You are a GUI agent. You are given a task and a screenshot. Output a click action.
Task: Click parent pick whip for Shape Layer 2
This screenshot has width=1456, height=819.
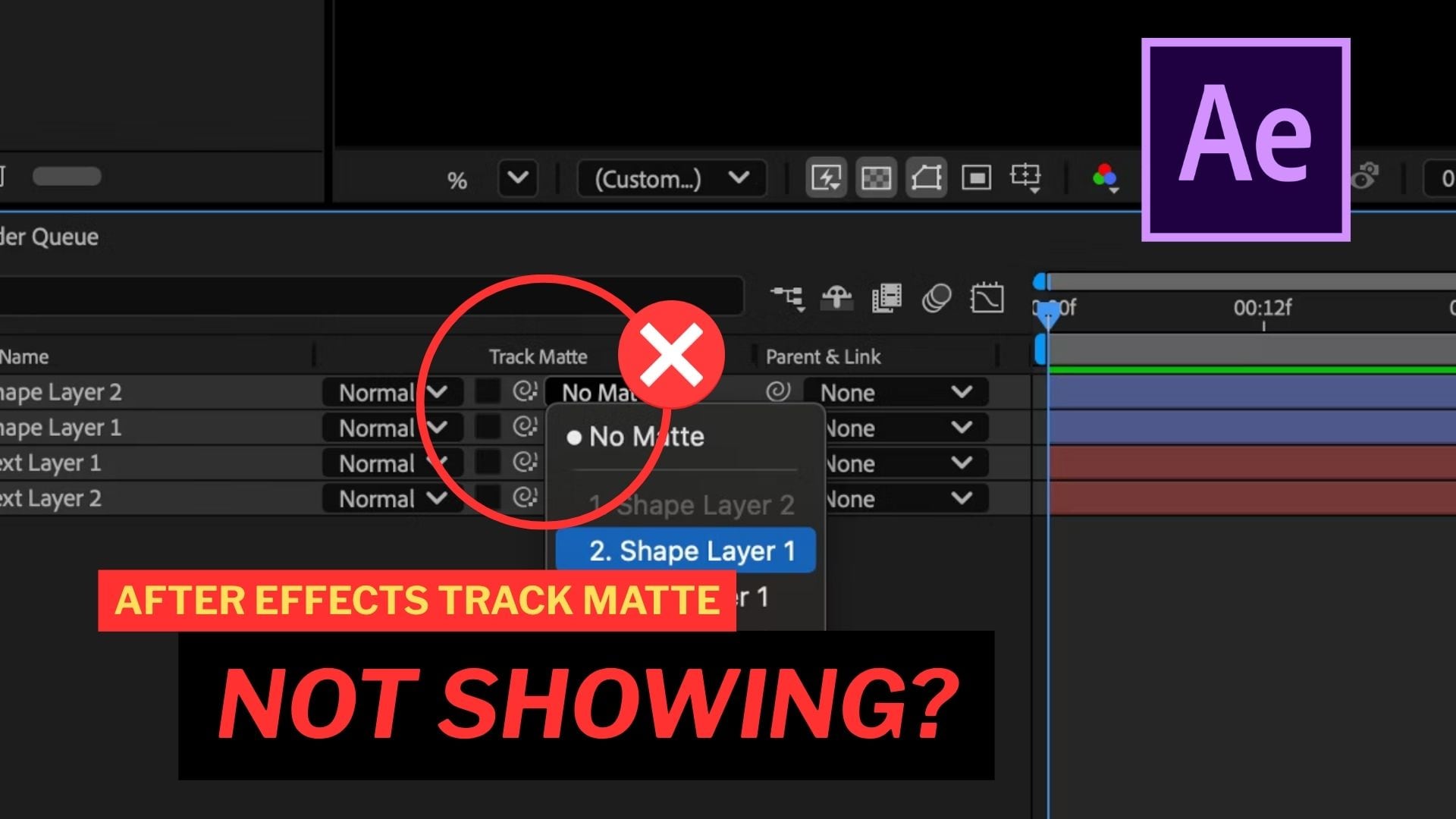pos(778,392)
